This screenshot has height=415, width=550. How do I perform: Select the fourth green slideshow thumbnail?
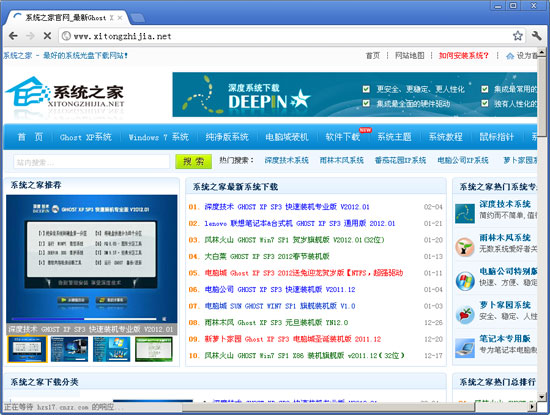(x=154, y=349)
